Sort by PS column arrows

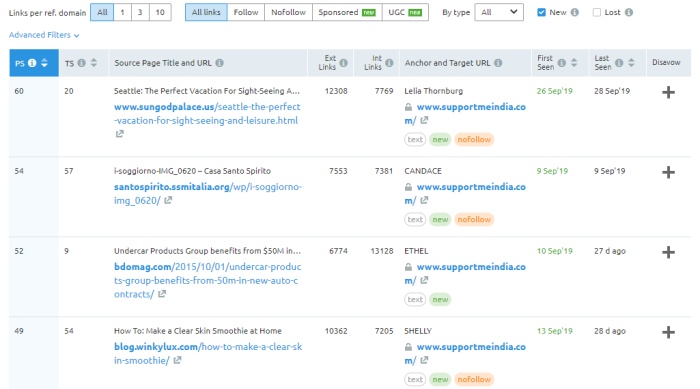click(44, 63)
